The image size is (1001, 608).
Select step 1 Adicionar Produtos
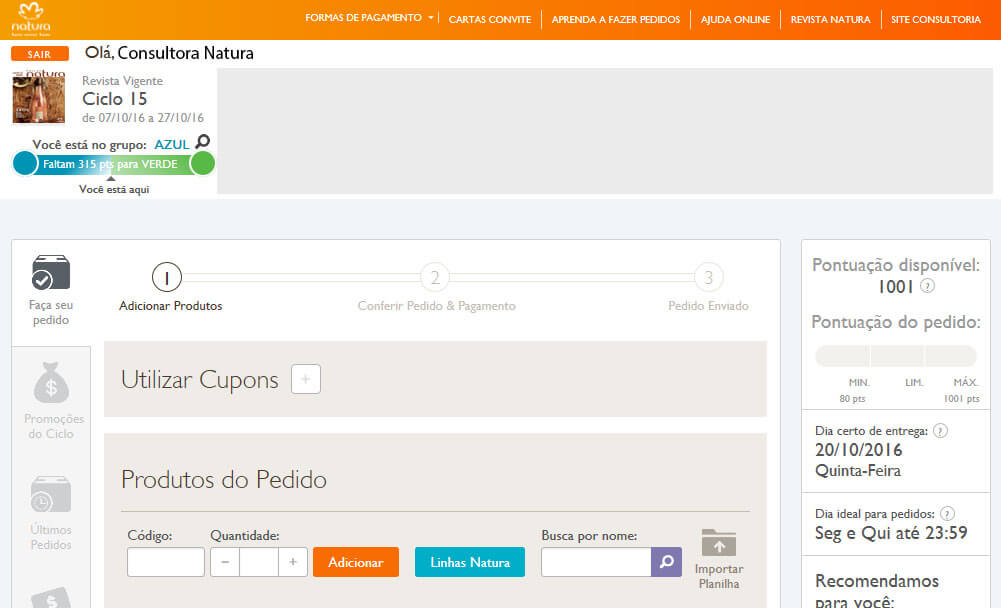(167, 277)
